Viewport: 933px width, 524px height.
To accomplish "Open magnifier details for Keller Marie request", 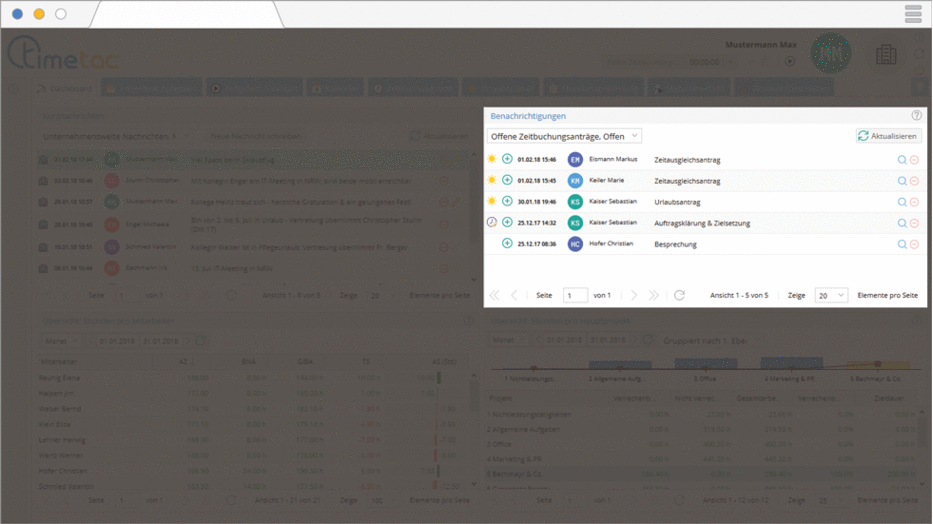I will click(902, 181).
